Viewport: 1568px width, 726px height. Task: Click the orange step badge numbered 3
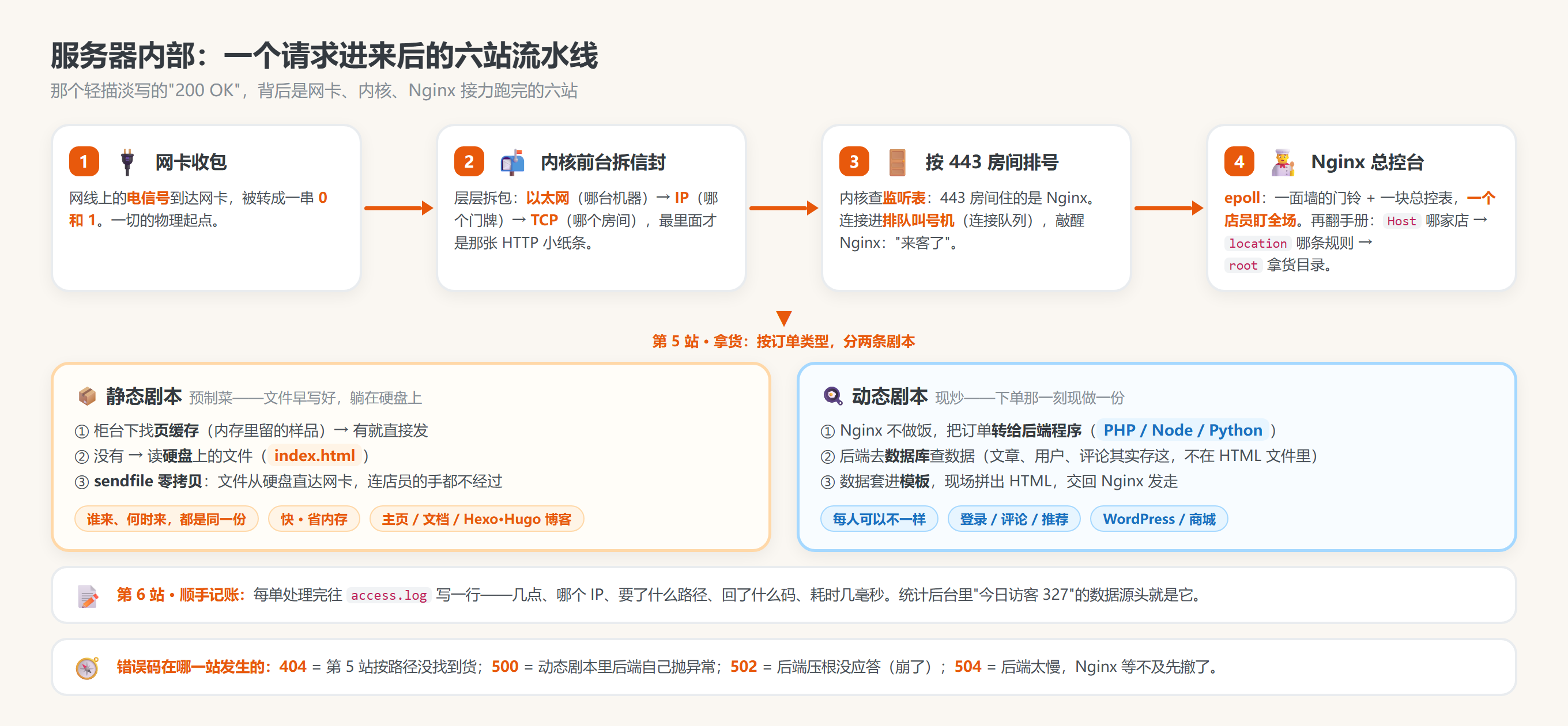coord(854,161)
